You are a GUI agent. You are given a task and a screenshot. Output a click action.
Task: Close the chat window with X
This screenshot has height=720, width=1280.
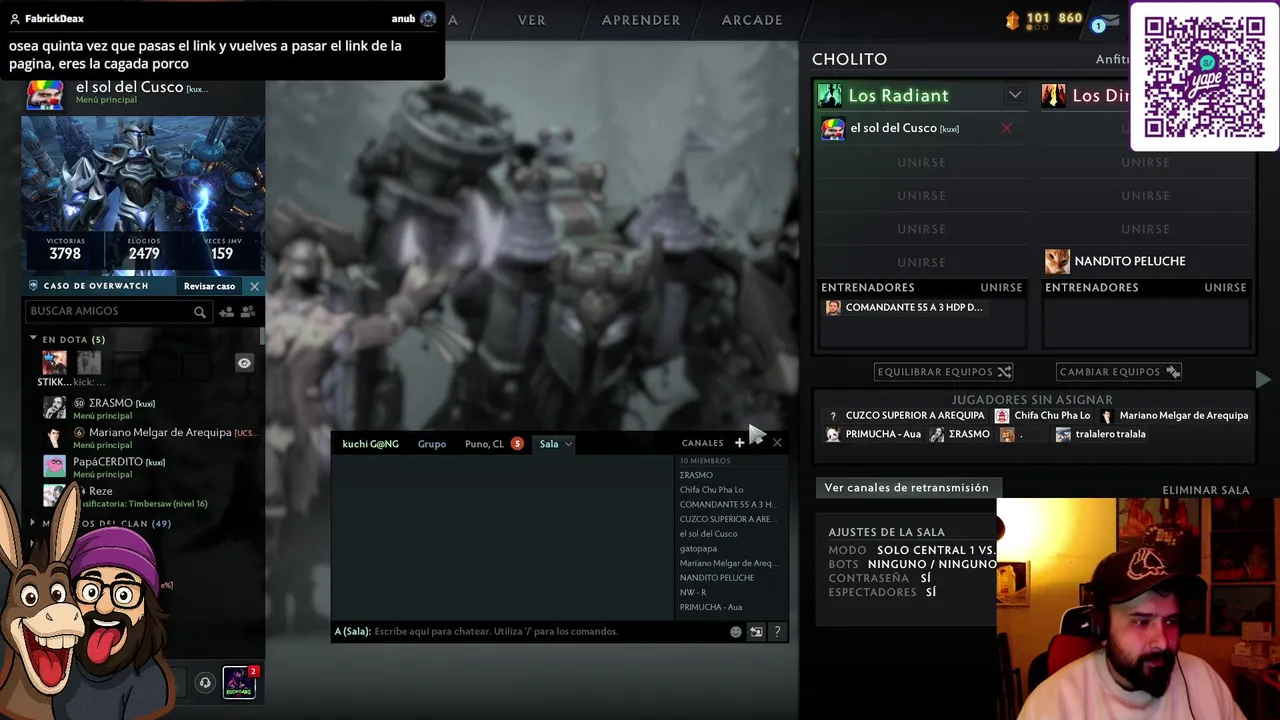pyautogui.click(x=777, y=443)
